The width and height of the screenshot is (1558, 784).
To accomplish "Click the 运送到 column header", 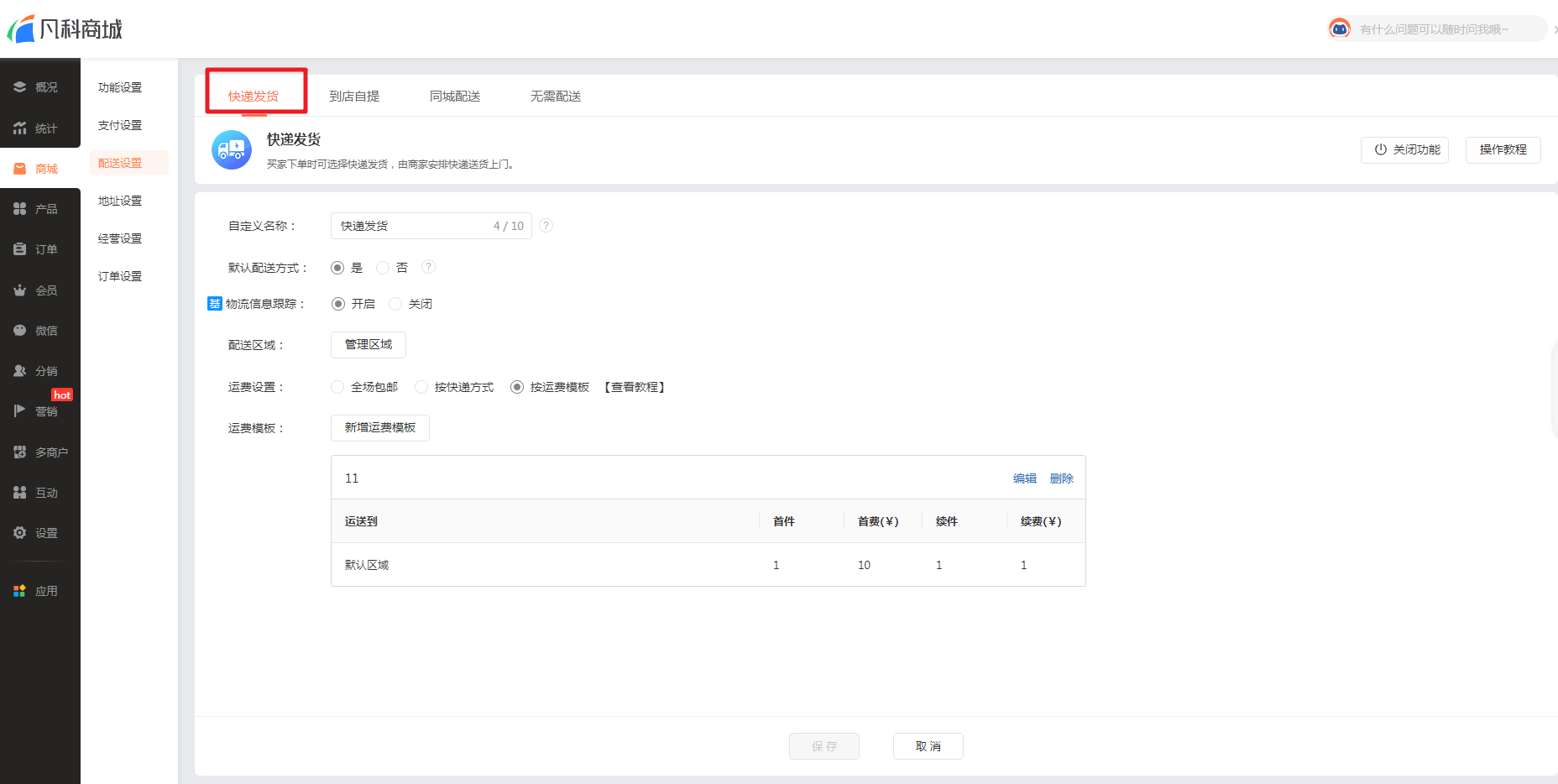I will coord(361,521).
